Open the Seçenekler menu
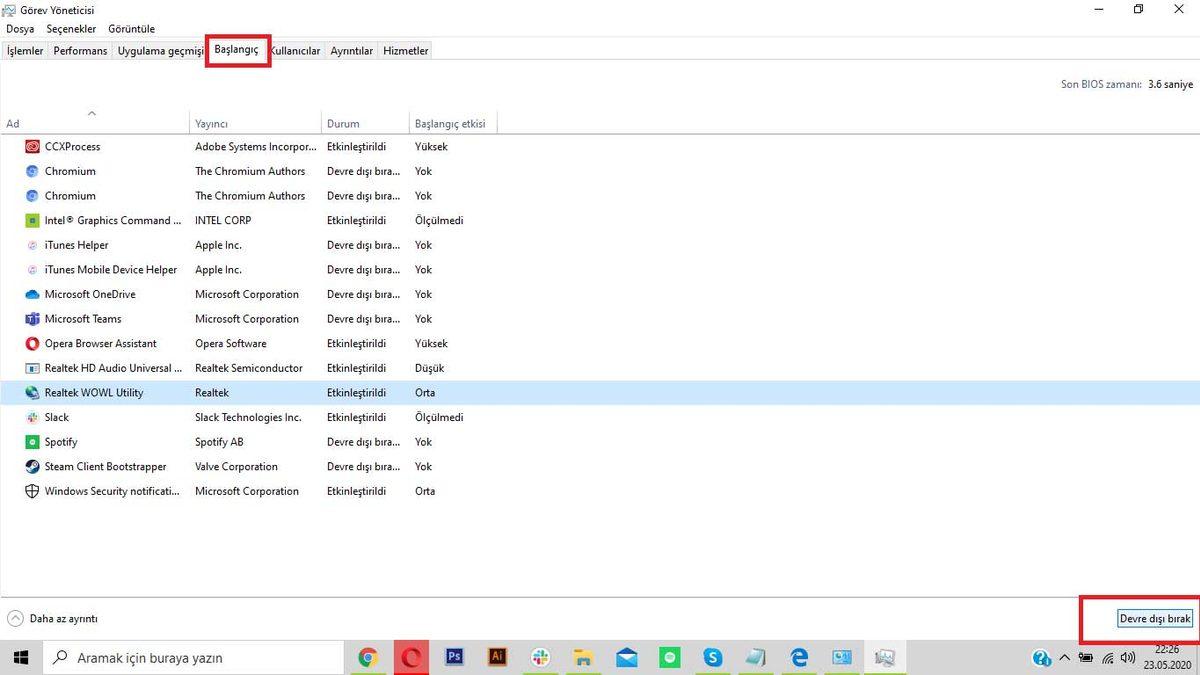Screen dimensions: 1200x675 pyautogui.click(x=70, y=29)
